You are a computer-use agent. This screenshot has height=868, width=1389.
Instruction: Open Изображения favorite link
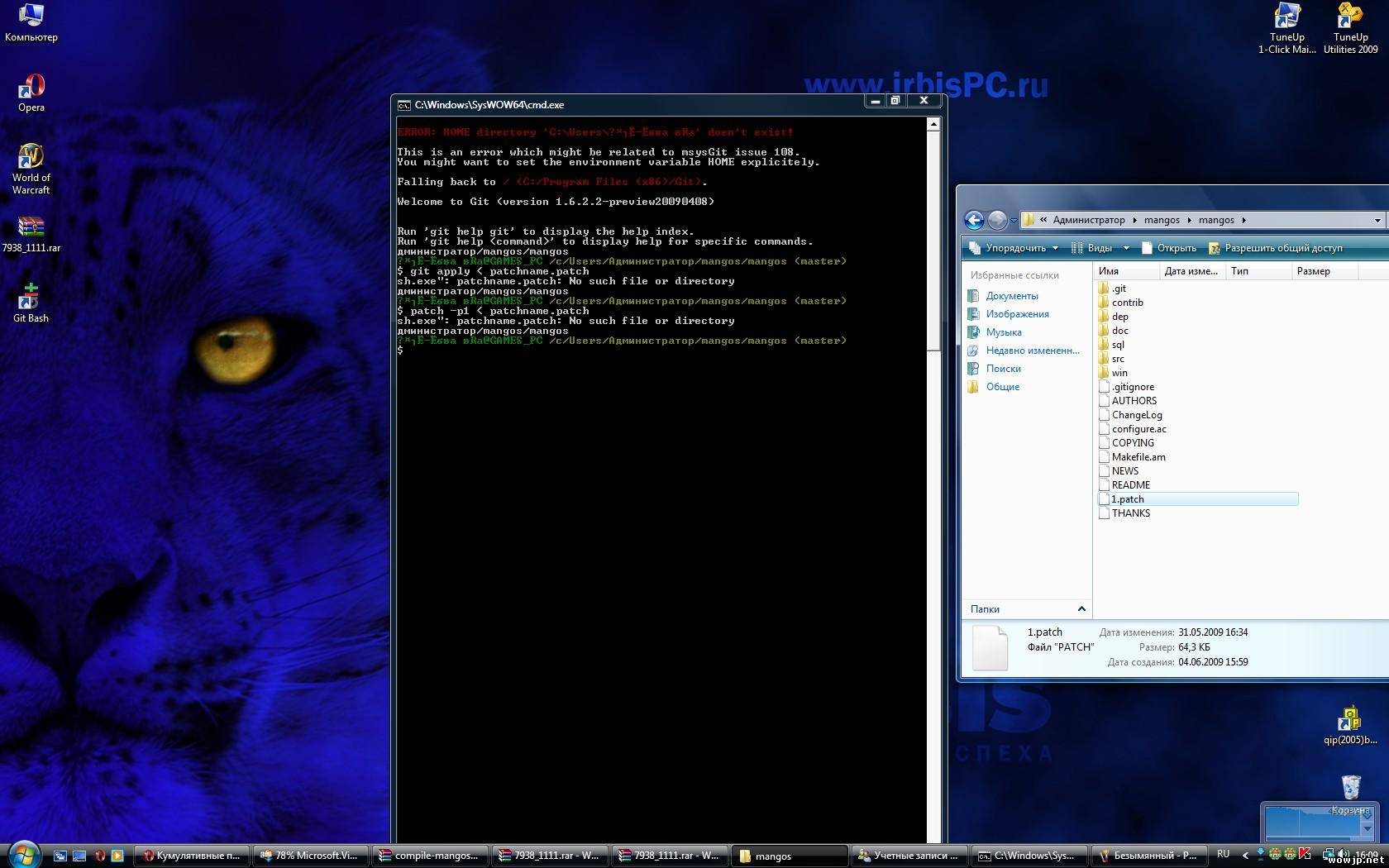[1008, 314]
